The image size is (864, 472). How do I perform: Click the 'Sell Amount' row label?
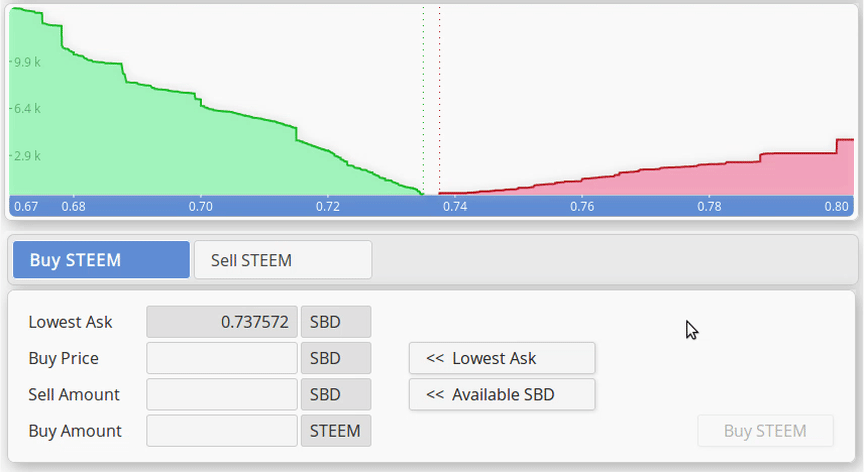(74, 394)
